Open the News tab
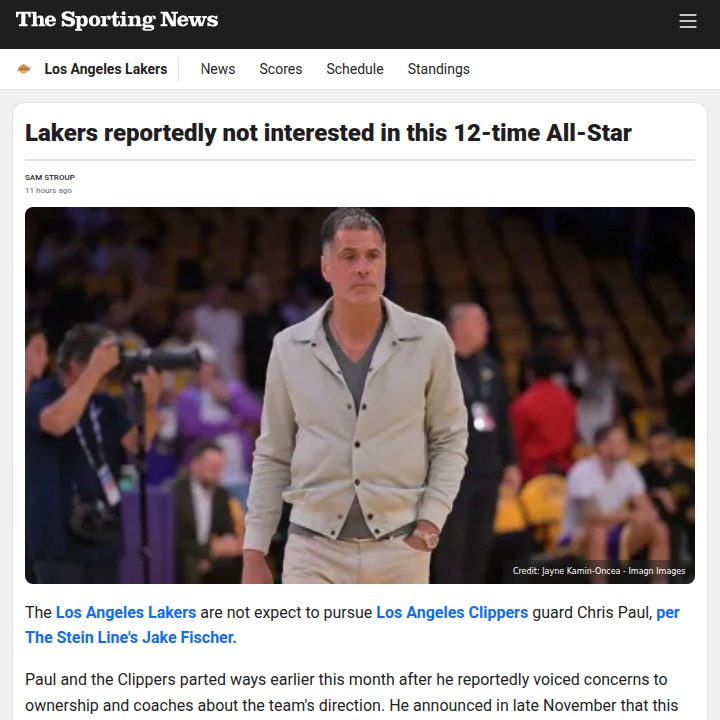Screen dimensions: 720x720 218,69
